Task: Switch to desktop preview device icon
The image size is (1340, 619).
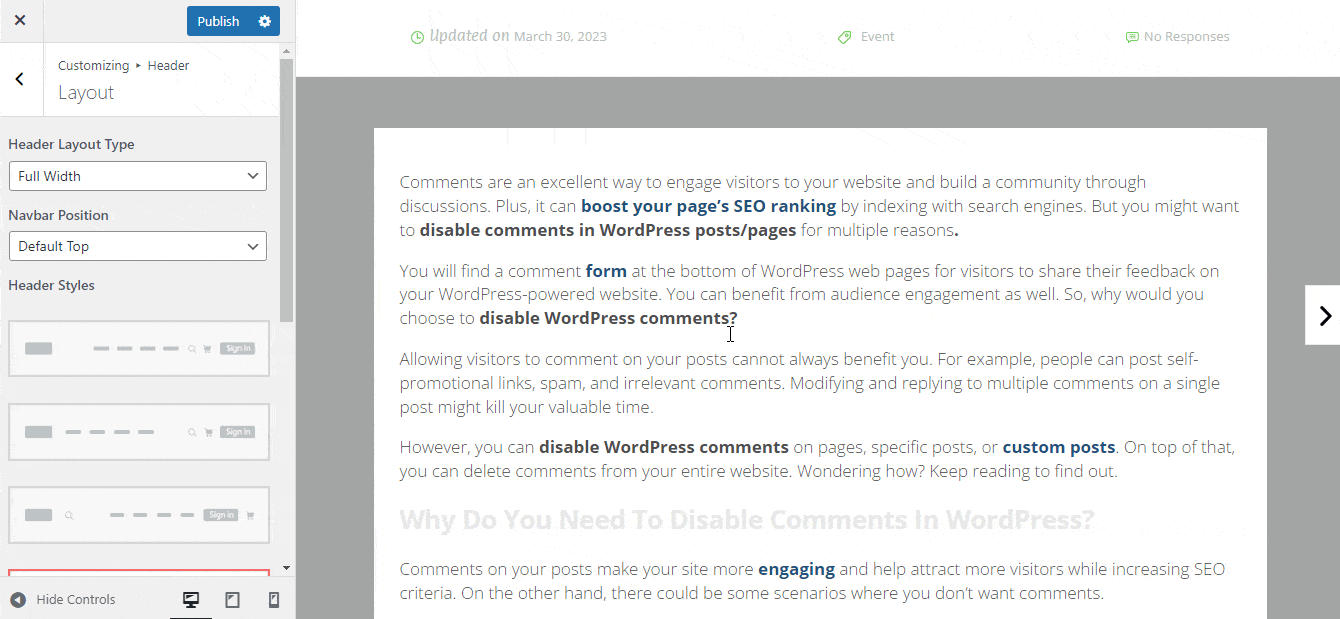Action: tap(190, 600)
